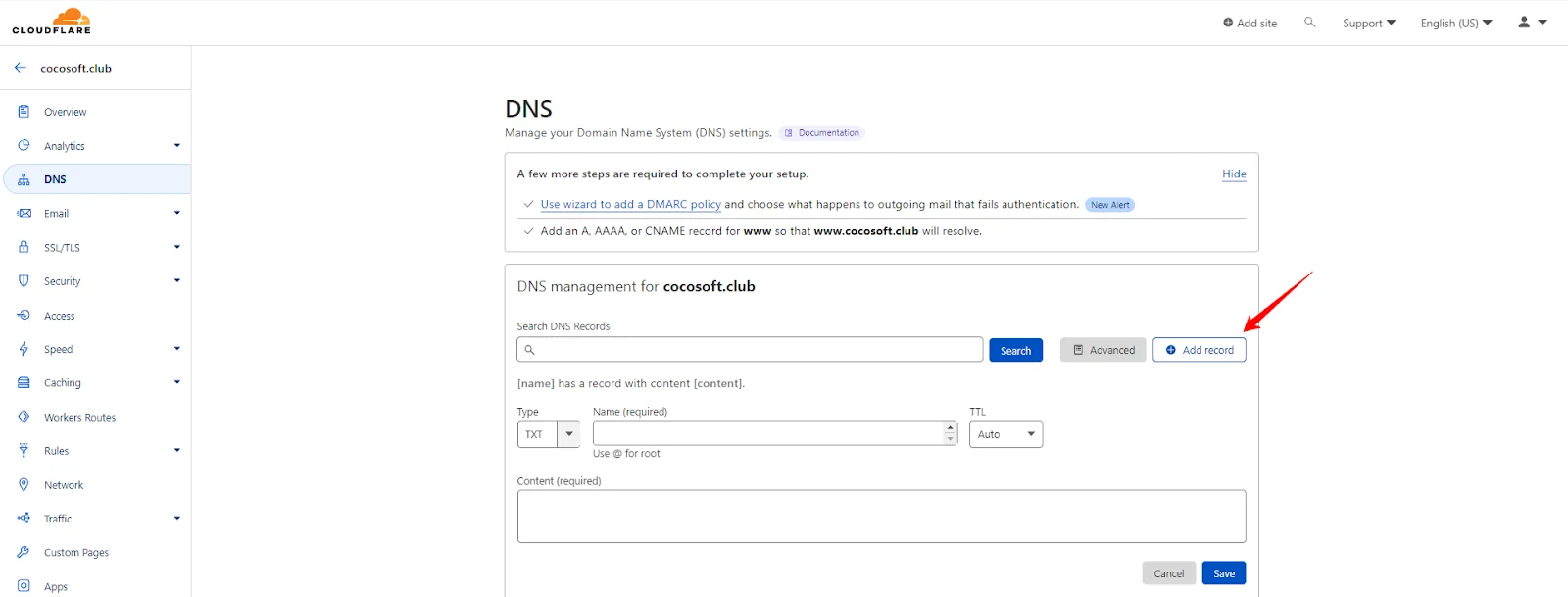Open the TTL Auto dropdown
The image size is (1568, 597).
tap(1005, 434)
